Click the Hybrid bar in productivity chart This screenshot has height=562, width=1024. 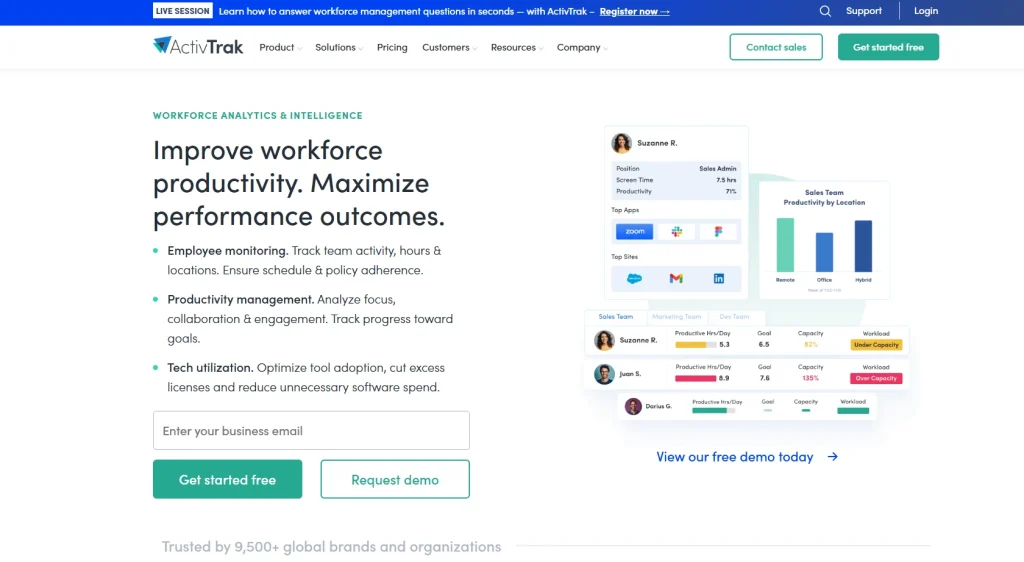(x=863, y=246)
